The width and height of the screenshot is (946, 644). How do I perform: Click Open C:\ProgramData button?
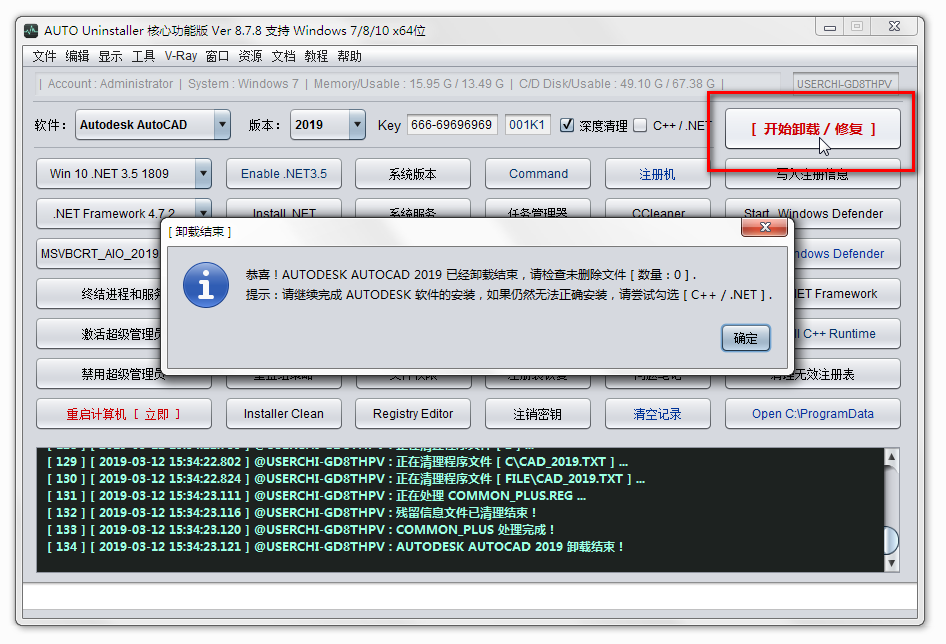(813, 414)
